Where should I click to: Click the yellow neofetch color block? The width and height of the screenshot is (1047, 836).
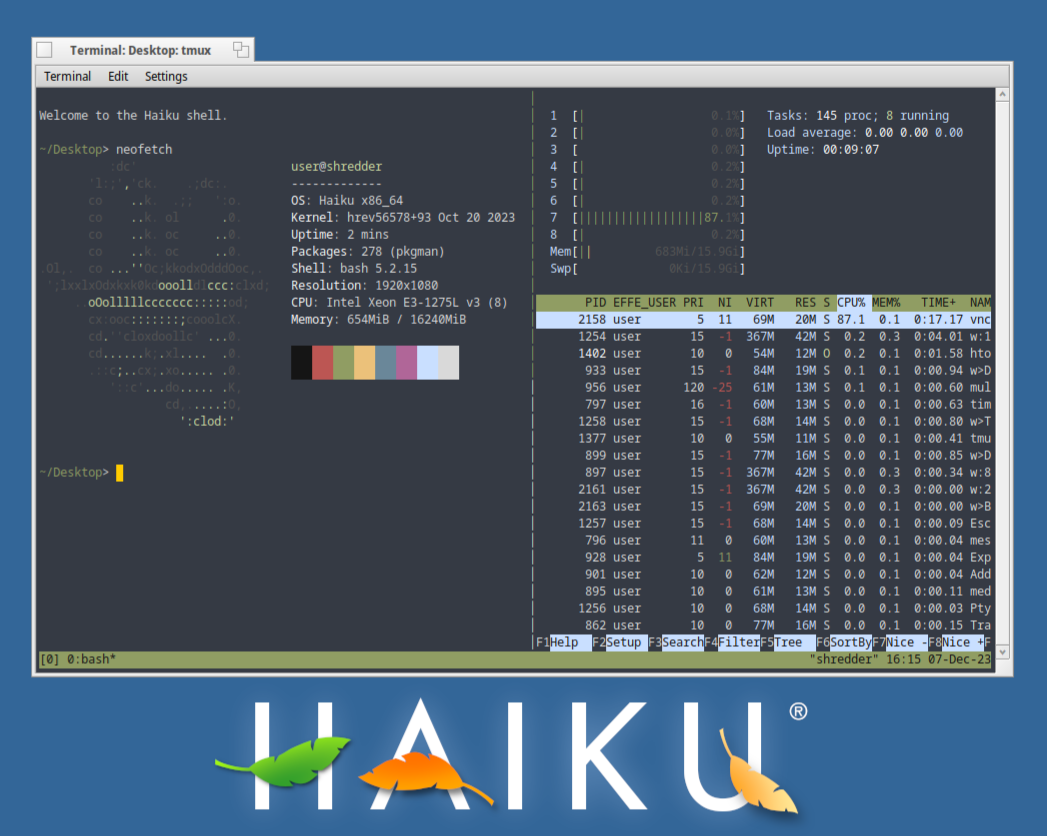point(365,363)
